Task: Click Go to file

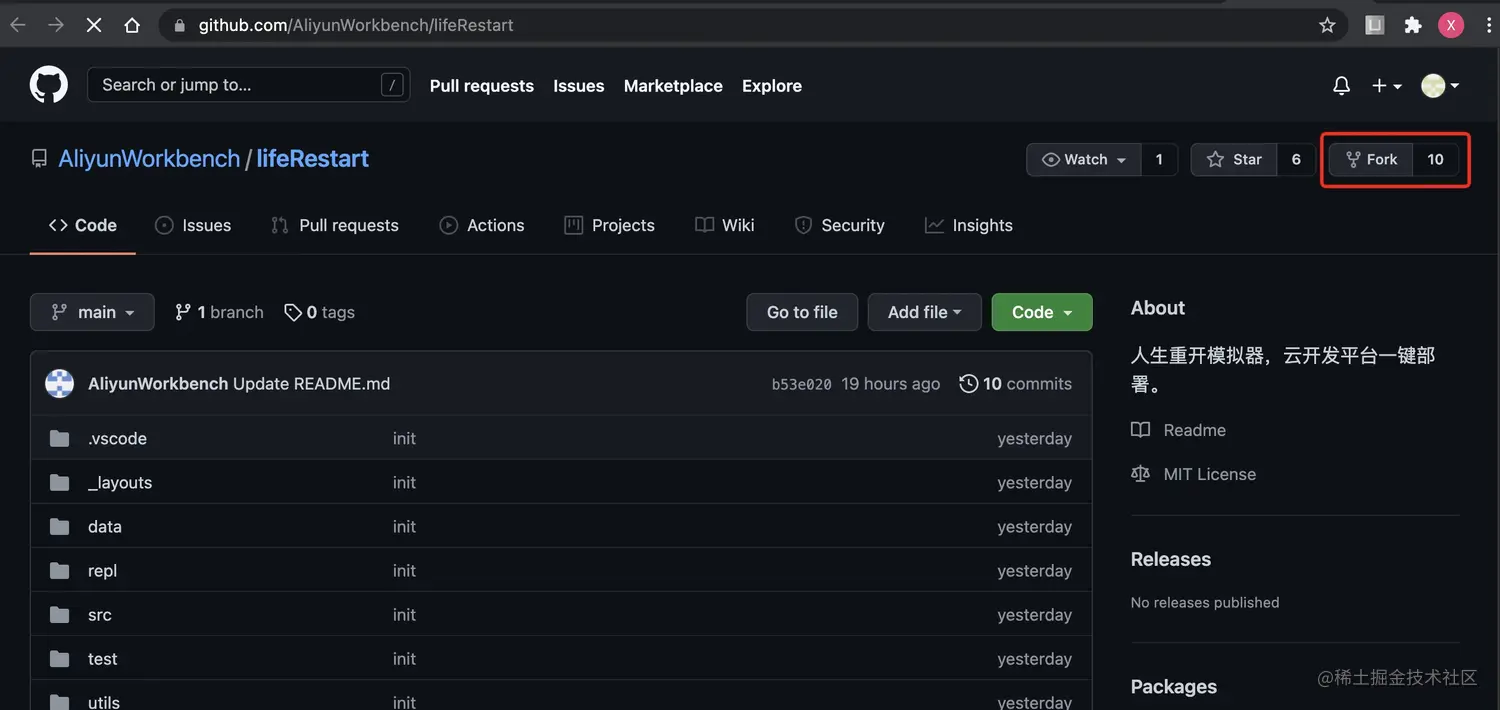Action: click(802, 312)
